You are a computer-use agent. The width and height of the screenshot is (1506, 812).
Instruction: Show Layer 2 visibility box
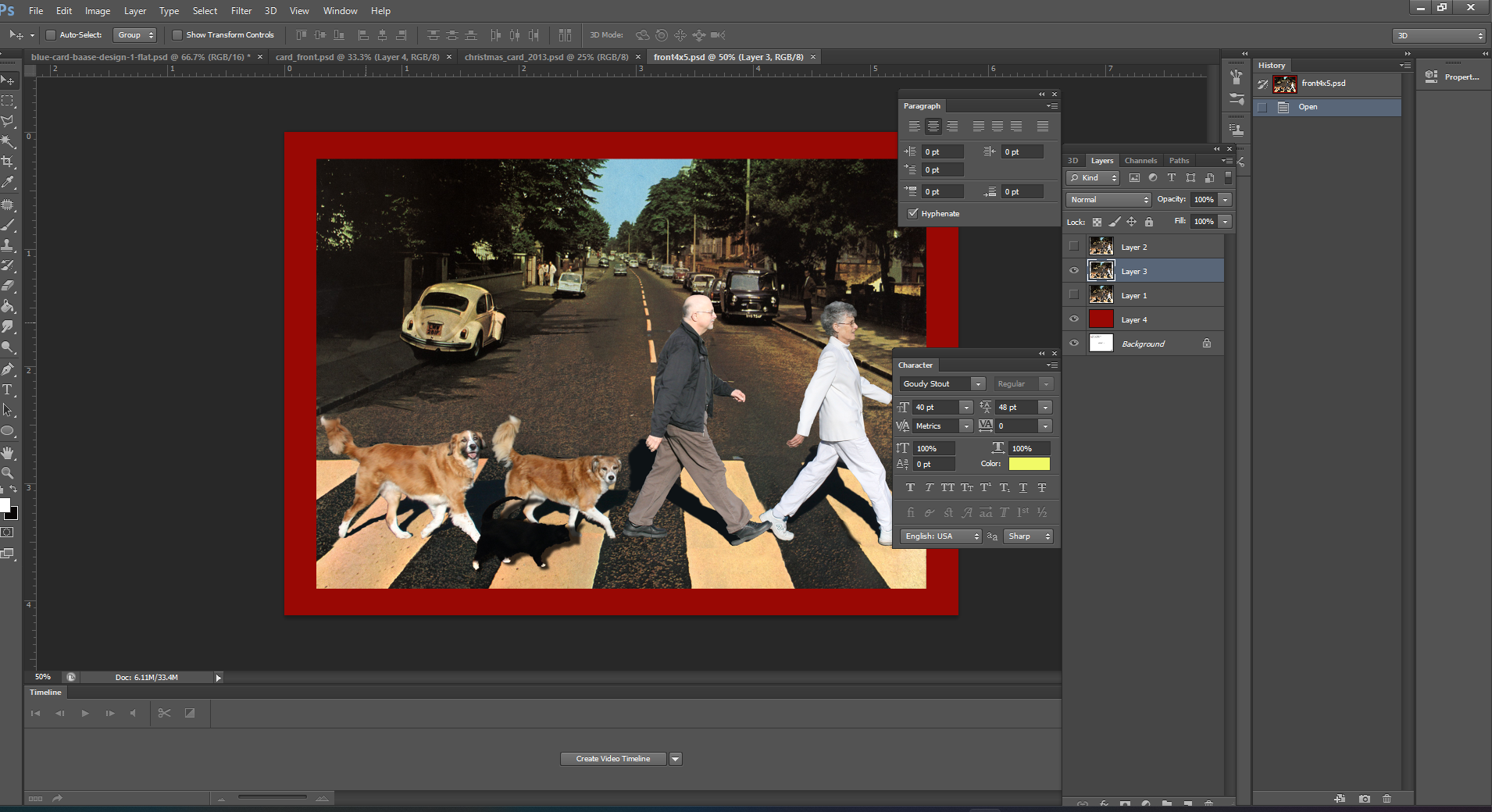pyautogui.click(x=1074, y=247)
